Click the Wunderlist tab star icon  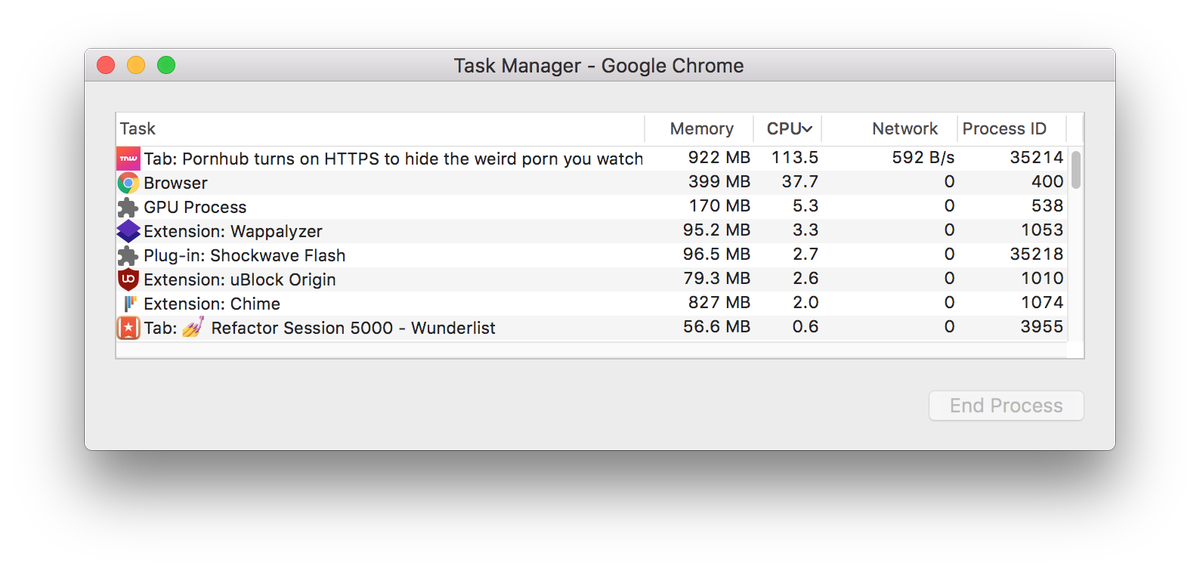pyautogui.click(x=128, y=327)
